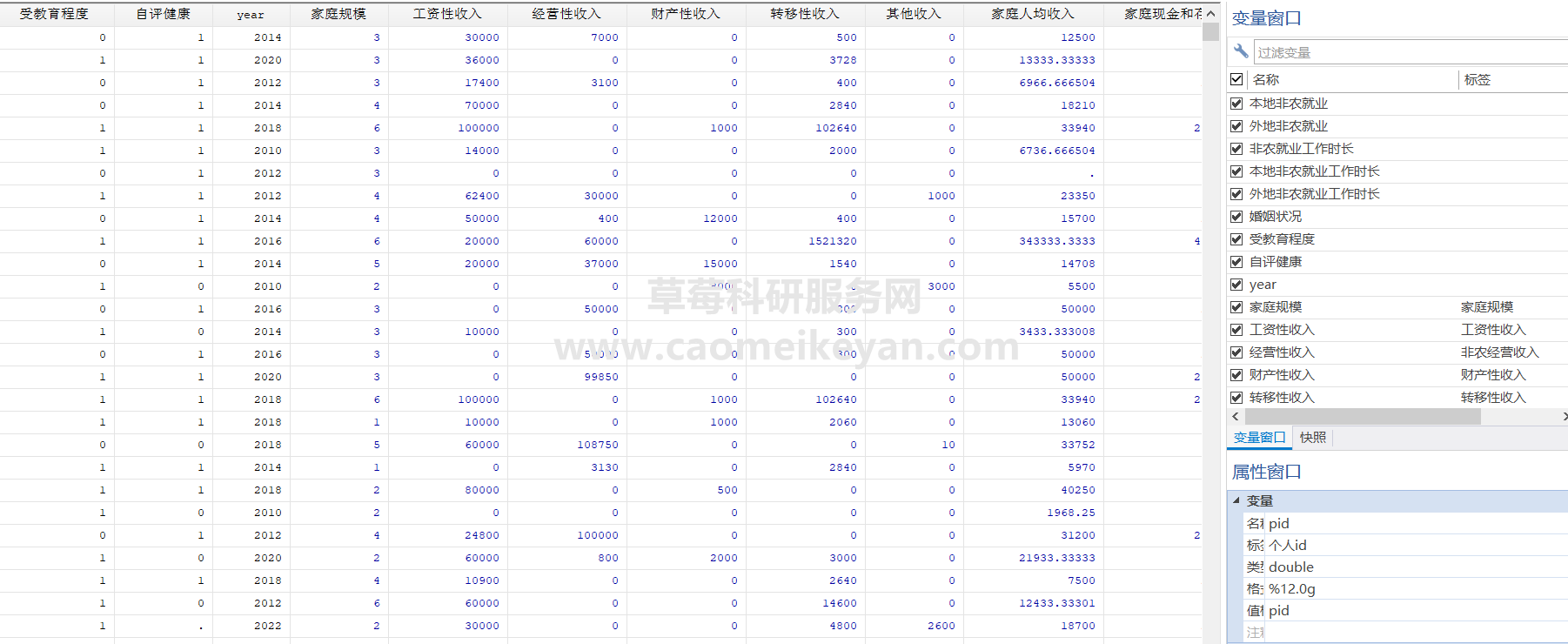Toggle the 转移性收入 variable checkbox
Image resolution: width=1568 pixels, height=644 pixels.
(1236, 398)
